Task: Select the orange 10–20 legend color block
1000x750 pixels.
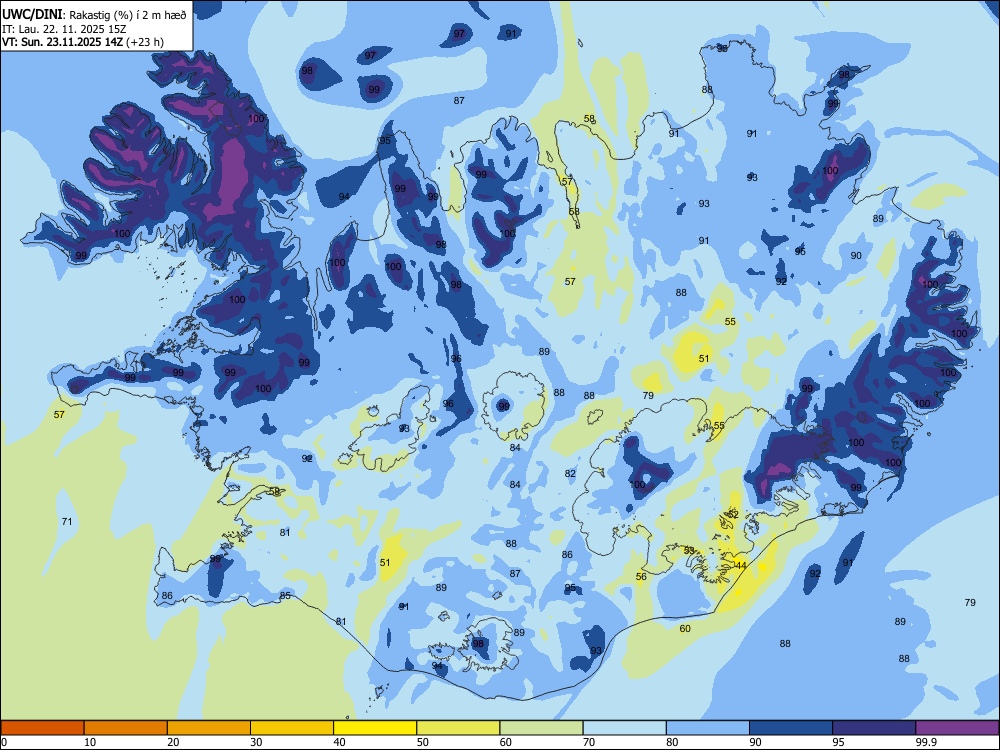Action: 126,728
